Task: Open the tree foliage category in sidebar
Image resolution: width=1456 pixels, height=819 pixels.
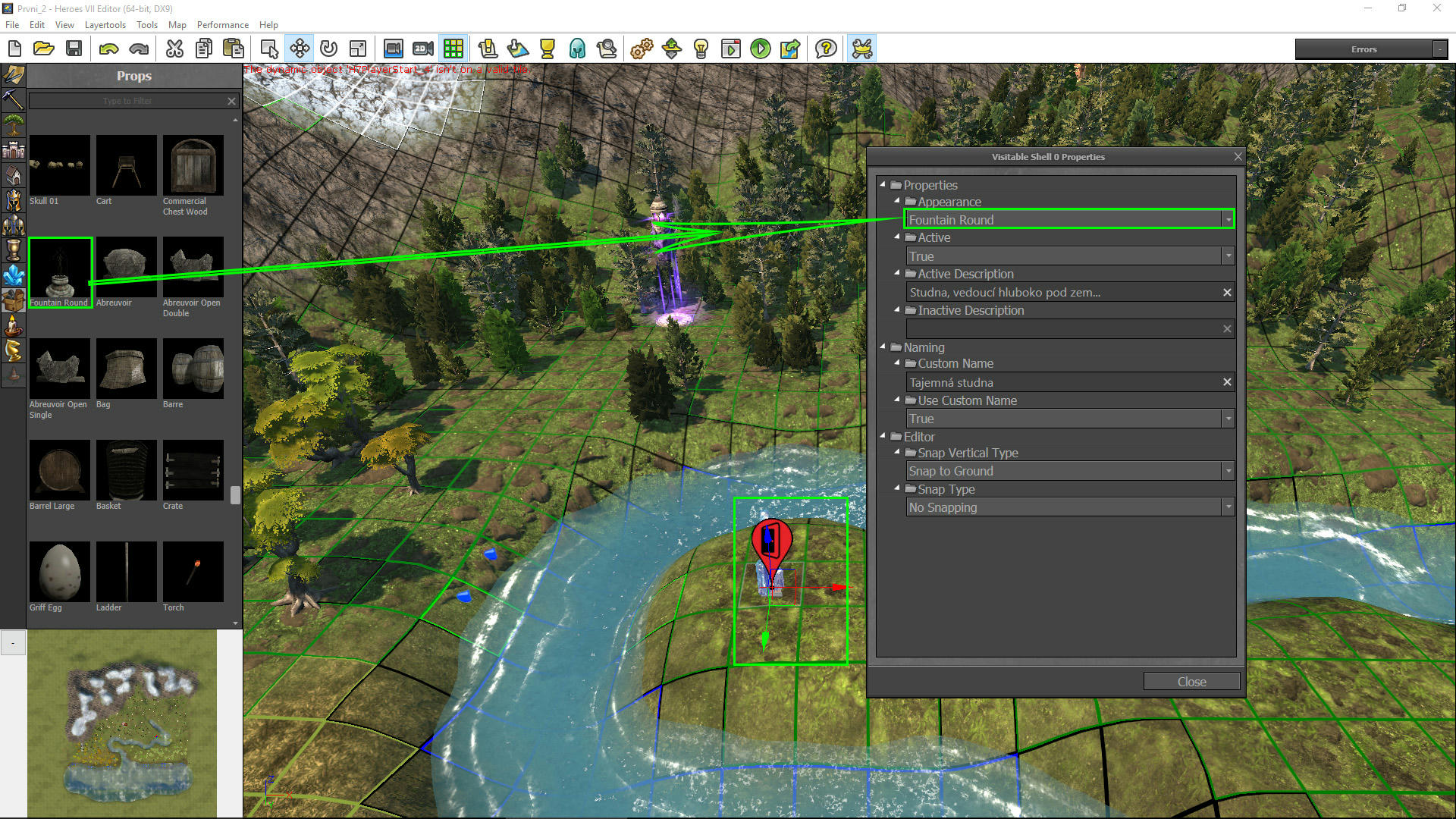Action: 14,124
